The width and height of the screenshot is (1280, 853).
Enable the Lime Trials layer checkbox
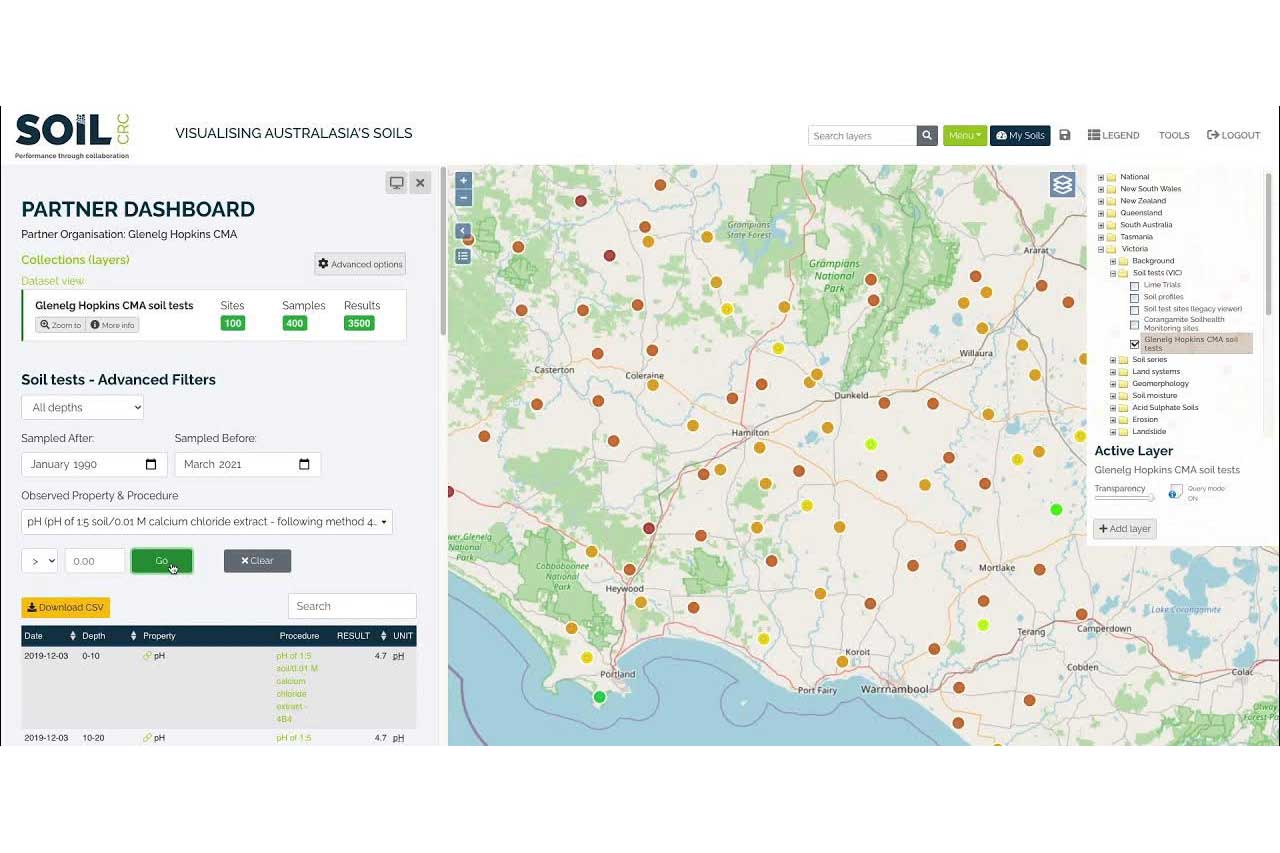1134,286
